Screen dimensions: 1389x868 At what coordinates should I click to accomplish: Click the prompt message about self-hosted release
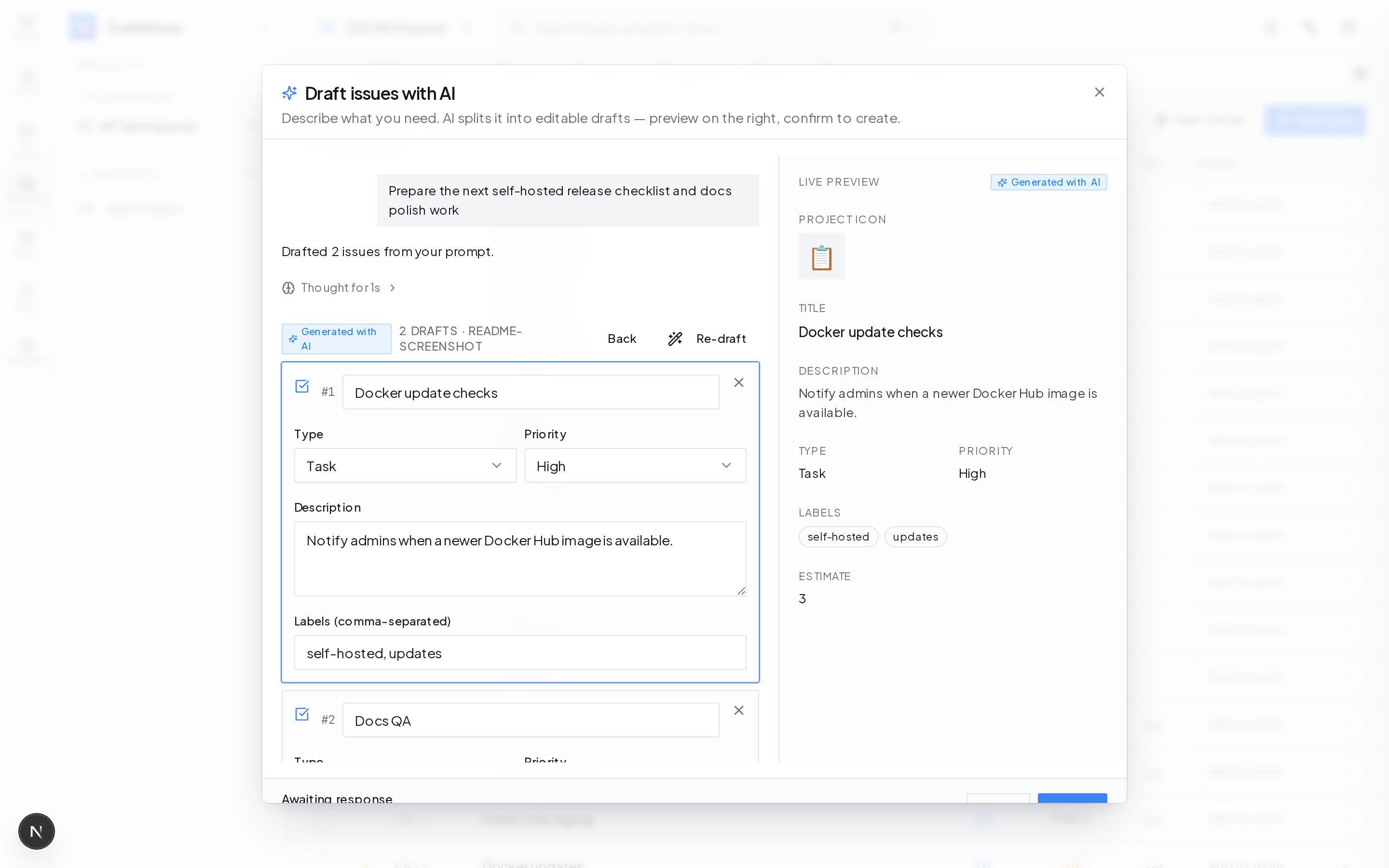pyautogui.click(x=568, y=200)
